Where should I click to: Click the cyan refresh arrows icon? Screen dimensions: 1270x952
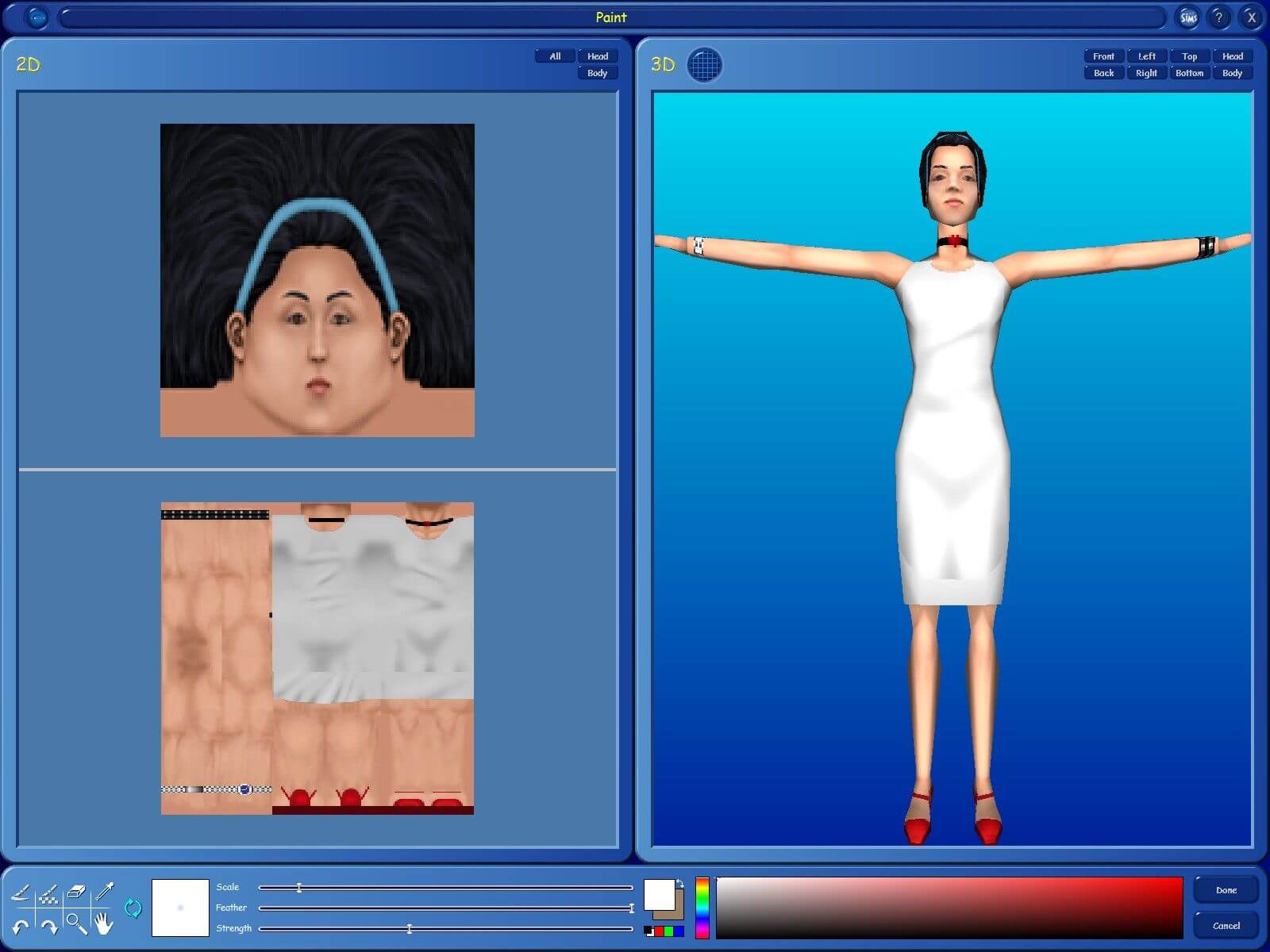133,908
